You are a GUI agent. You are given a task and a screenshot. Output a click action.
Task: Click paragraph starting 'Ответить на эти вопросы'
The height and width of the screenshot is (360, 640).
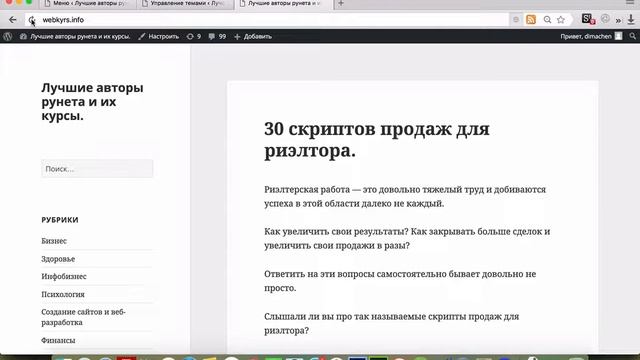tap(400, 281)
